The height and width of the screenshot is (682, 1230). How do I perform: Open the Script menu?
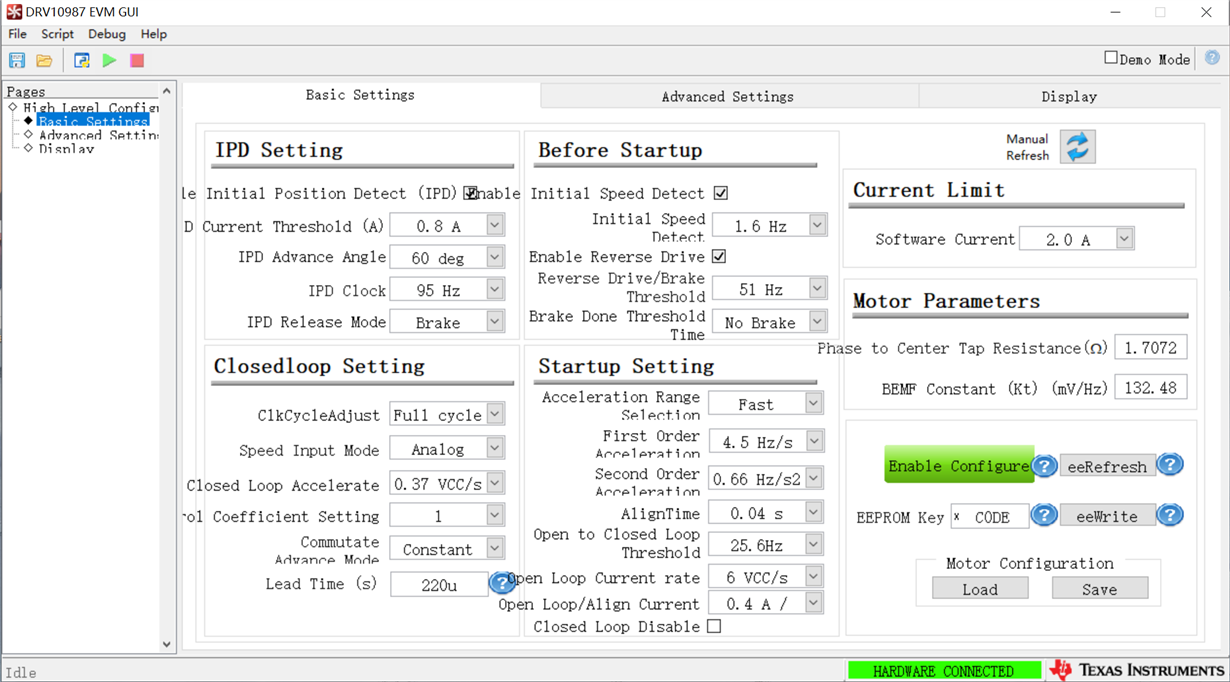pyautogui.click(x=57, y=34)
